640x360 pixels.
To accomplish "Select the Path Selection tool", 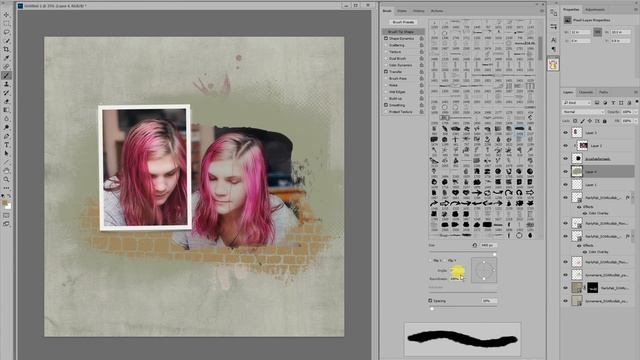I will click(6, 153).
